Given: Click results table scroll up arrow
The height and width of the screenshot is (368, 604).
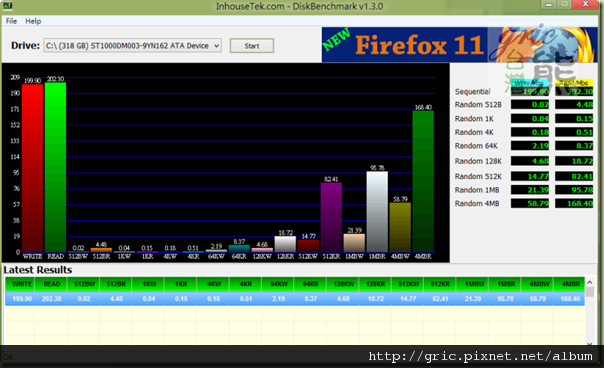Looking at the screenshot, I should click(x=590, y=282).
